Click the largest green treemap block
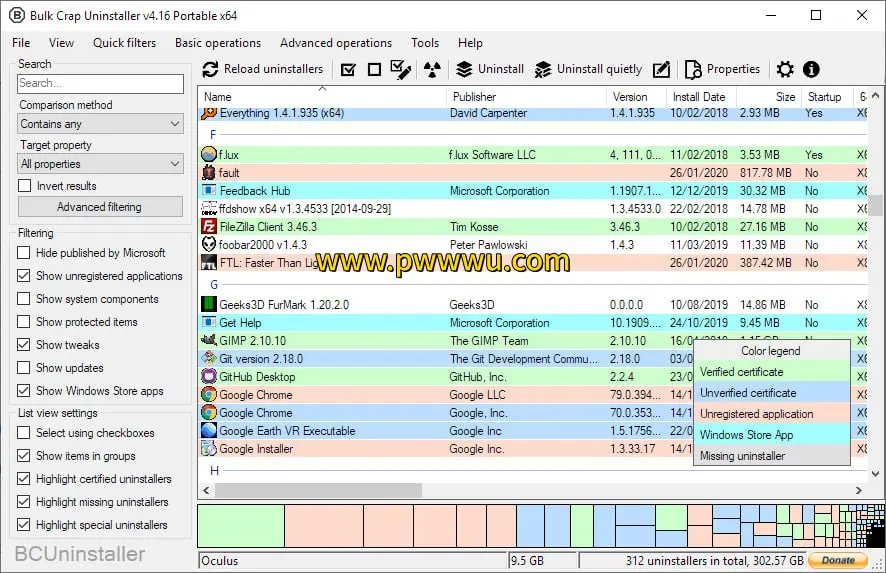The width and height of the screenshot is (886, 573). [241, 526]
